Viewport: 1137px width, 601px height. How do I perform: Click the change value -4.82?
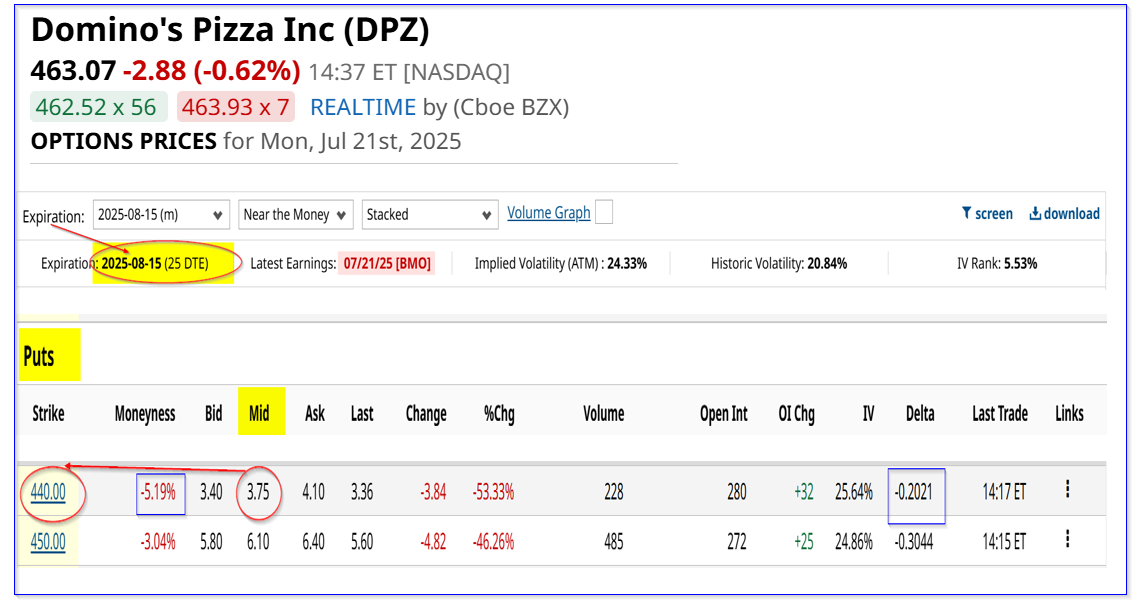pyautogui.click(x=433, y=542)
